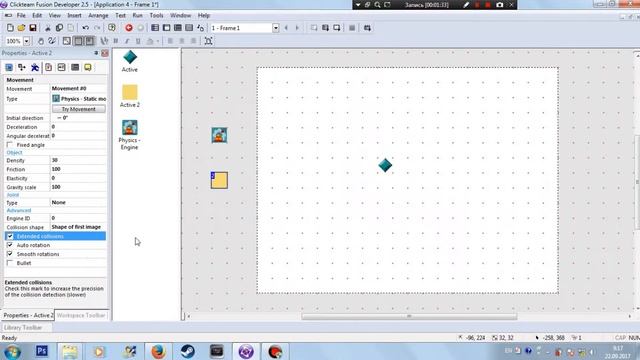Open Firefox from the taskbar
This screenshot has height=360, width=640.
(158, 351)
